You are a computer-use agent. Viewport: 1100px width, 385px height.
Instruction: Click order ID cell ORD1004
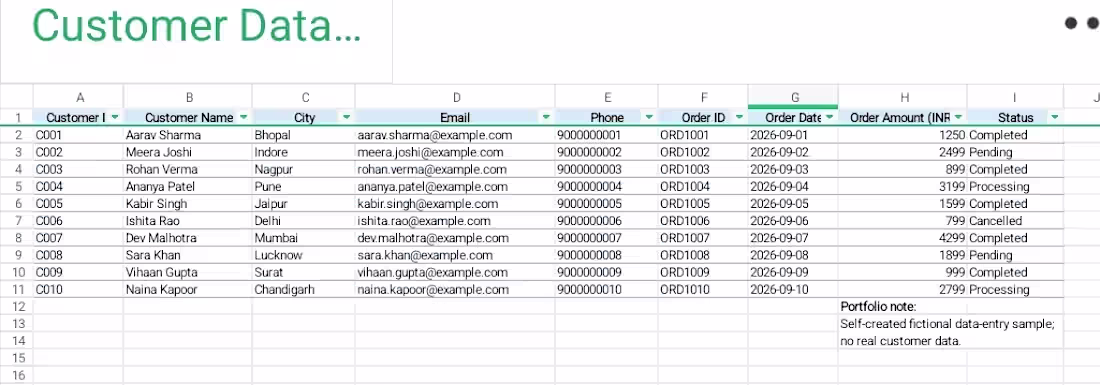(703, 187)
